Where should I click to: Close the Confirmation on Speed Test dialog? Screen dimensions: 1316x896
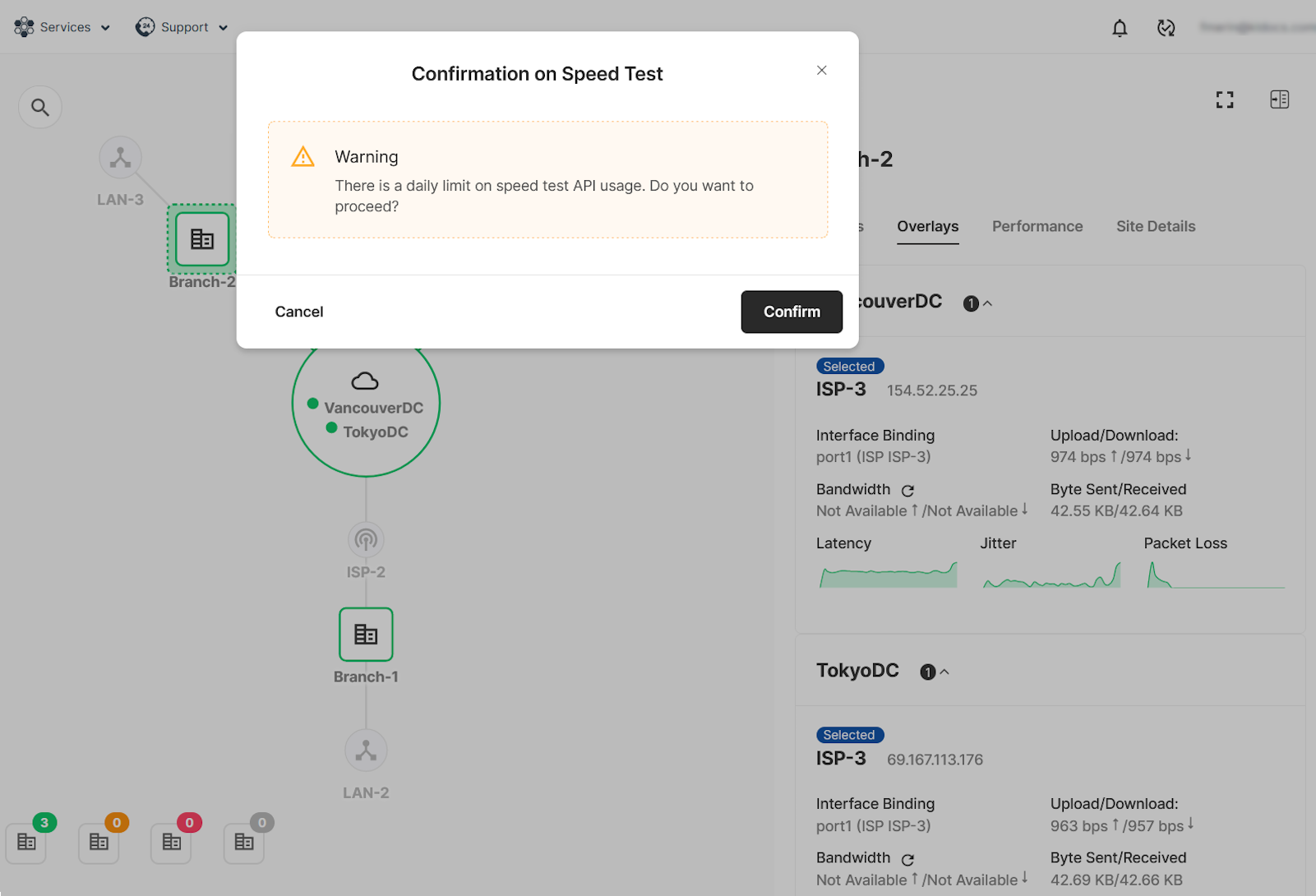click(821, 70)
